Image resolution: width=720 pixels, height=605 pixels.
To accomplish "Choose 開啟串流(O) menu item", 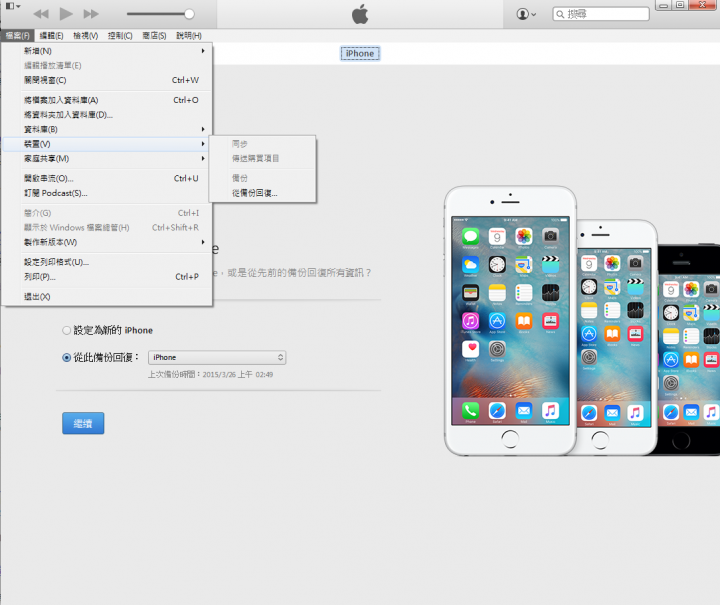I will pyautogui.click(x=107, y=178).
